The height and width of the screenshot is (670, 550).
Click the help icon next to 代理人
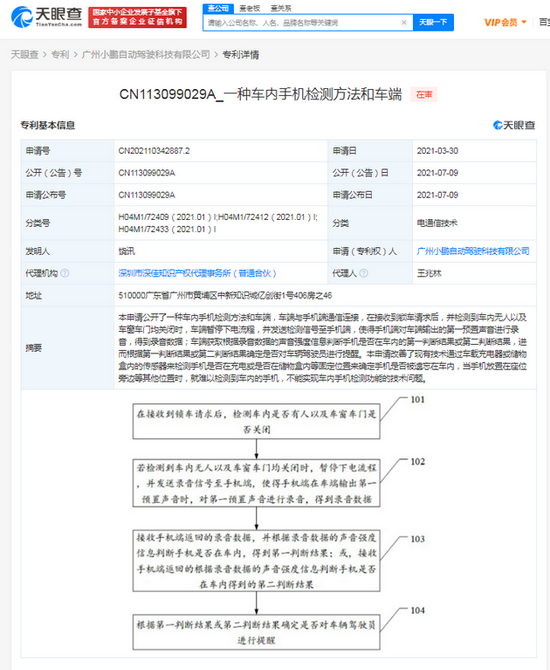(363, 273)
